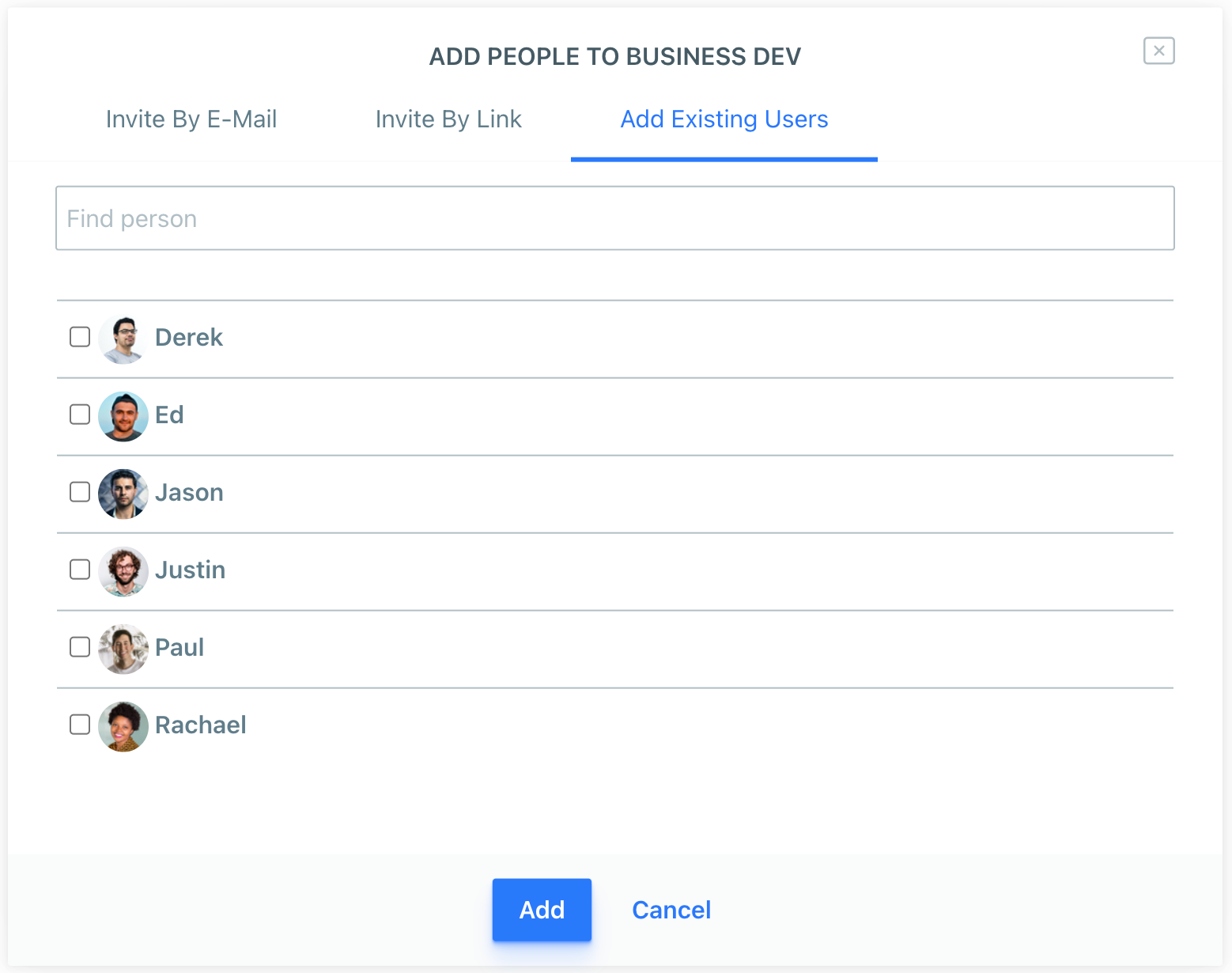Close the Add People dialog
Screen dimensions: 1232x973
click(1158, 51)
